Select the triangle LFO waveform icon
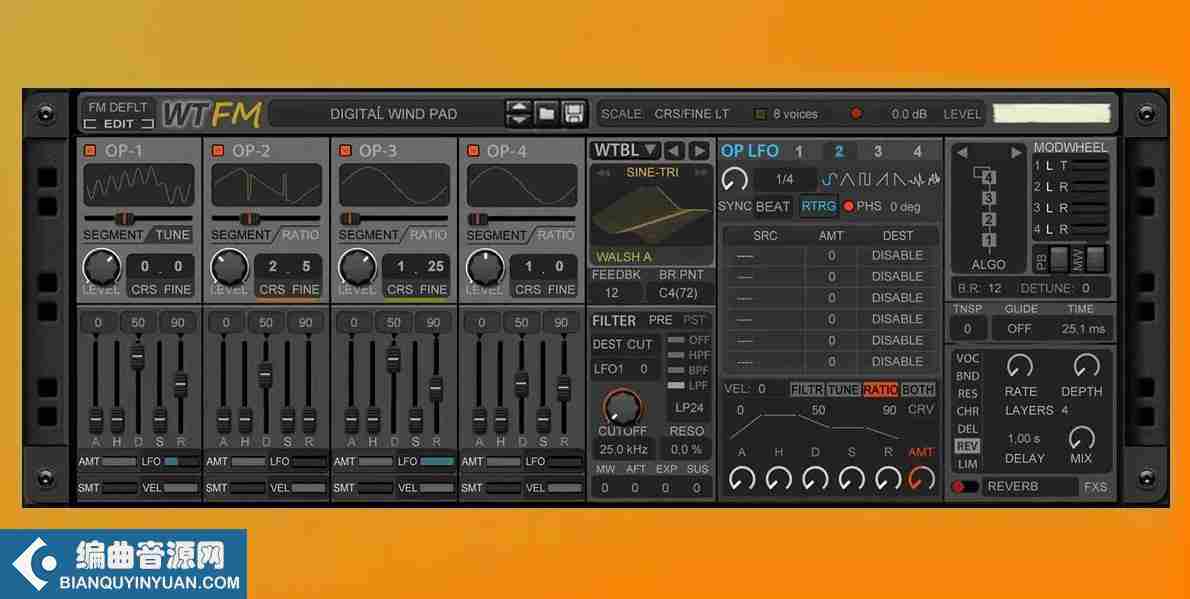The image size is (1190, 599). point(847,180)
